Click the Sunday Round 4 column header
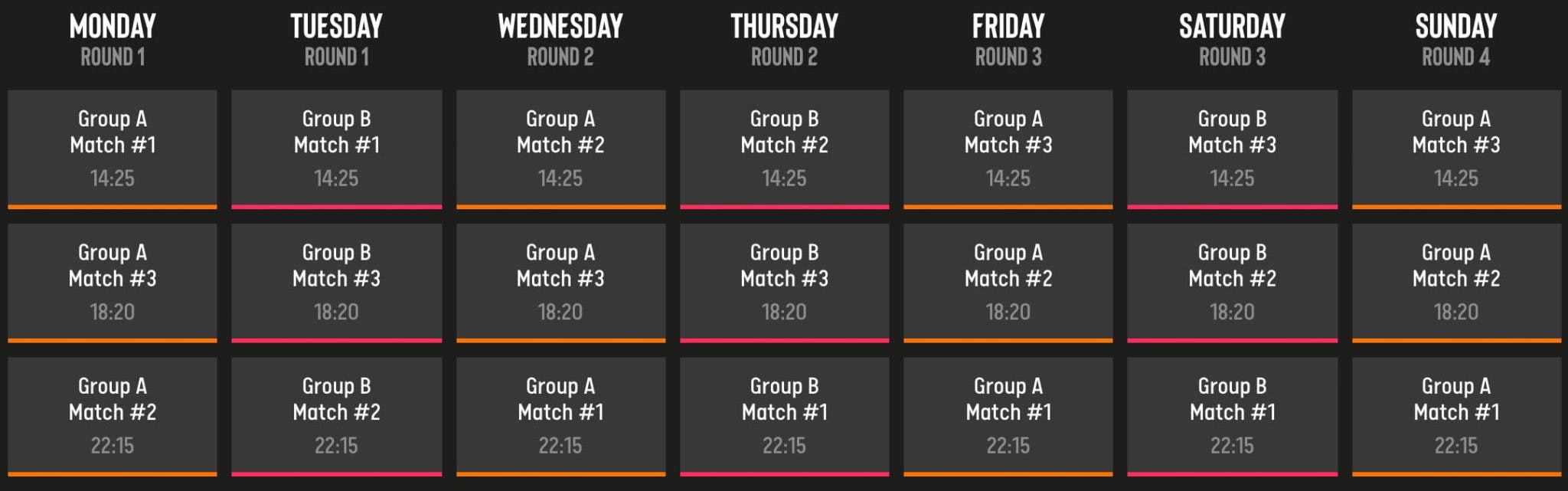 coord(1456,40)
